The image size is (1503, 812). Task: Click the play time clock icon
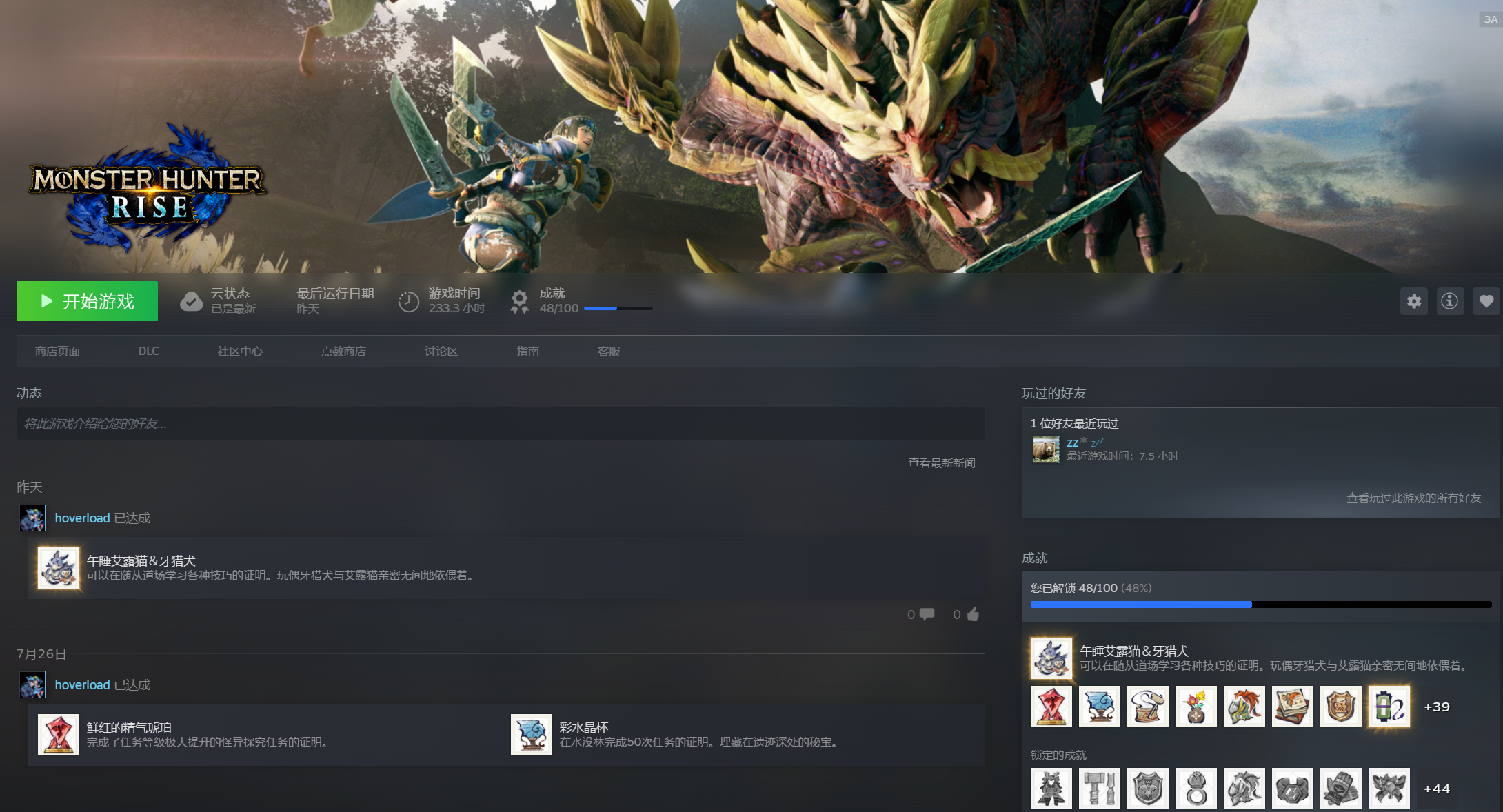pyautogui.click(x=408, y=301)
